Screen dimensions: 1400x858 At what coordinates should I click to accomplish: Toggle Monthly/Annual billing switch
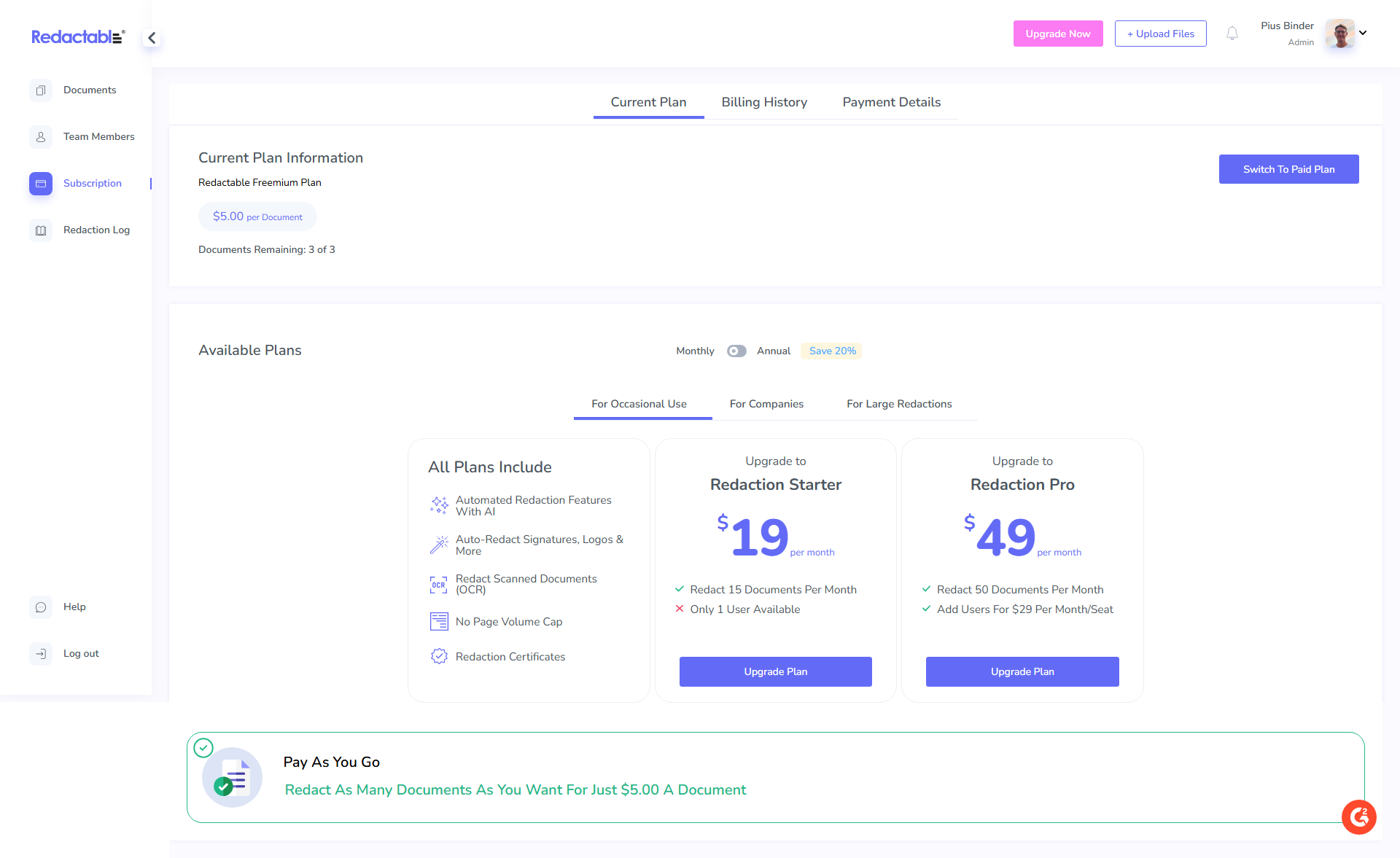(x=736, y=351)
